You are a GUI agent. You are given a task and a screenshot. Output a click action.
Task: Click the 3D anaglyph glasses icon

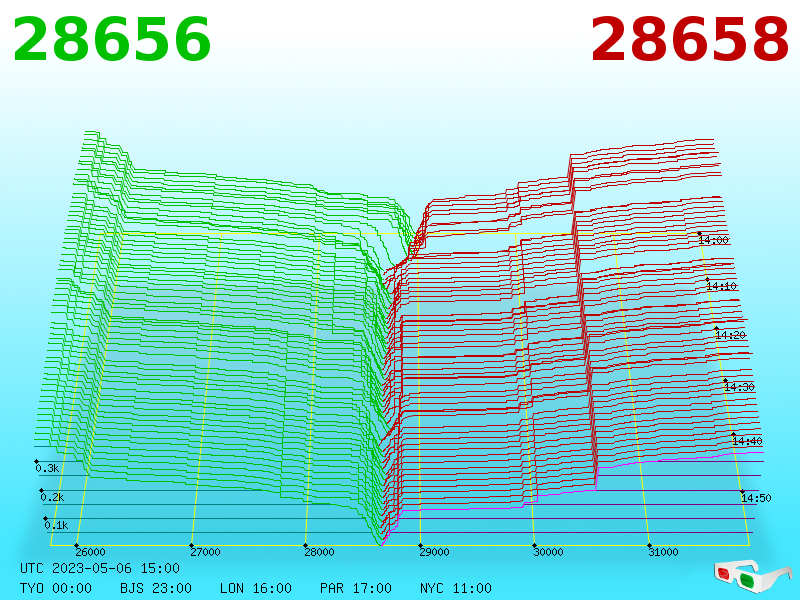pyautogui.click(x=752, y=576)
